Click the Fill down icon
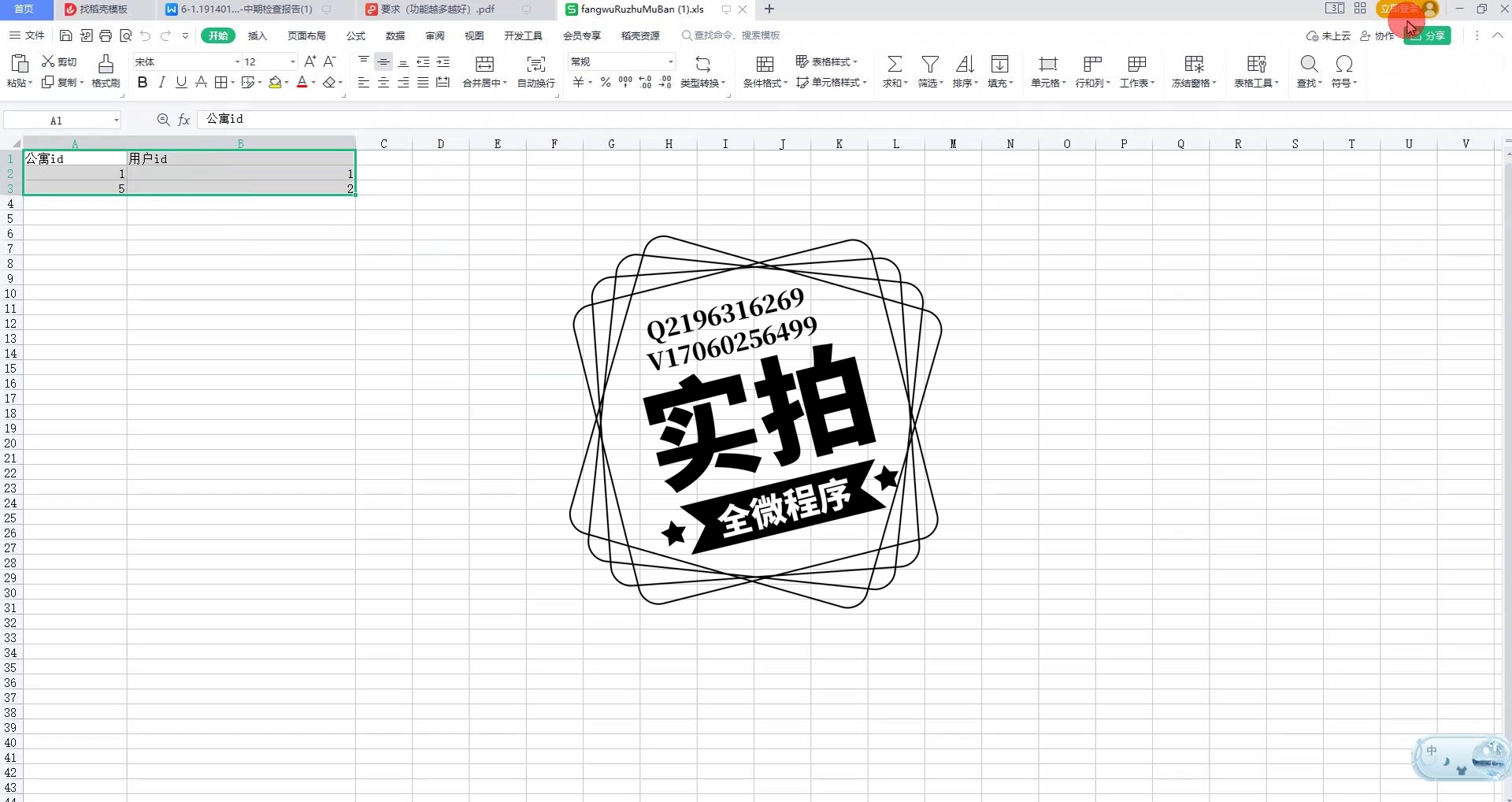This screenshot has height=802, width=1512. (1000, 64)
